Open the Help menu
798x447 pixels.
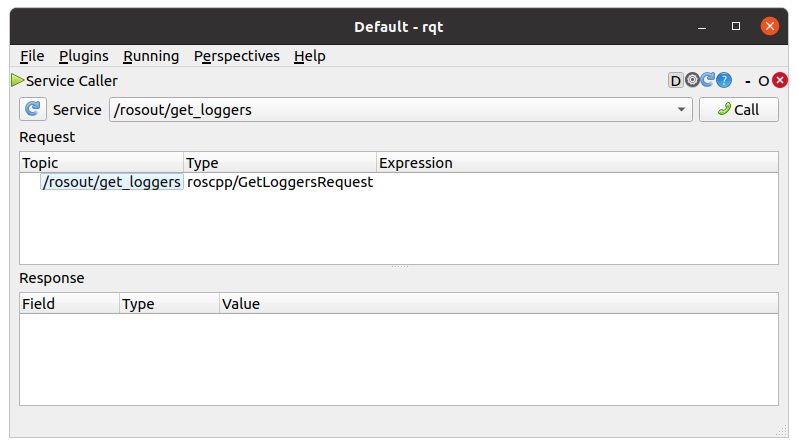tap(309, 56)
